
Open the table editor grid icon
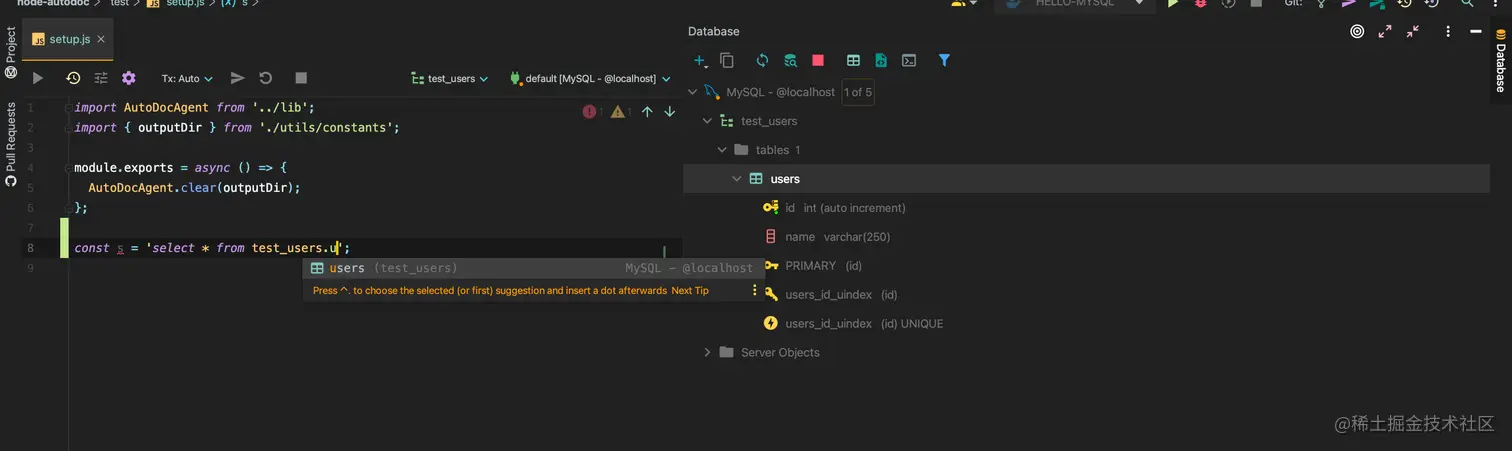point(853,61)
